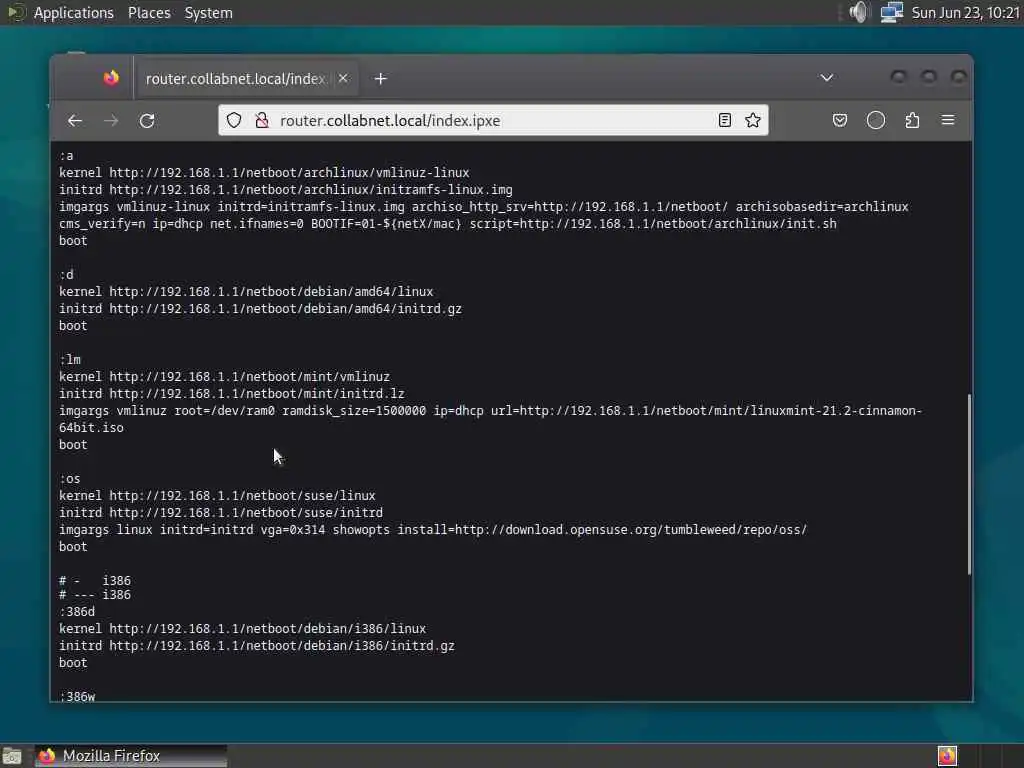Screen dimensions: 1024x768
Task: Click 'vga=0x314' in the suse imgargs line
Action: (x=293, y=529)
